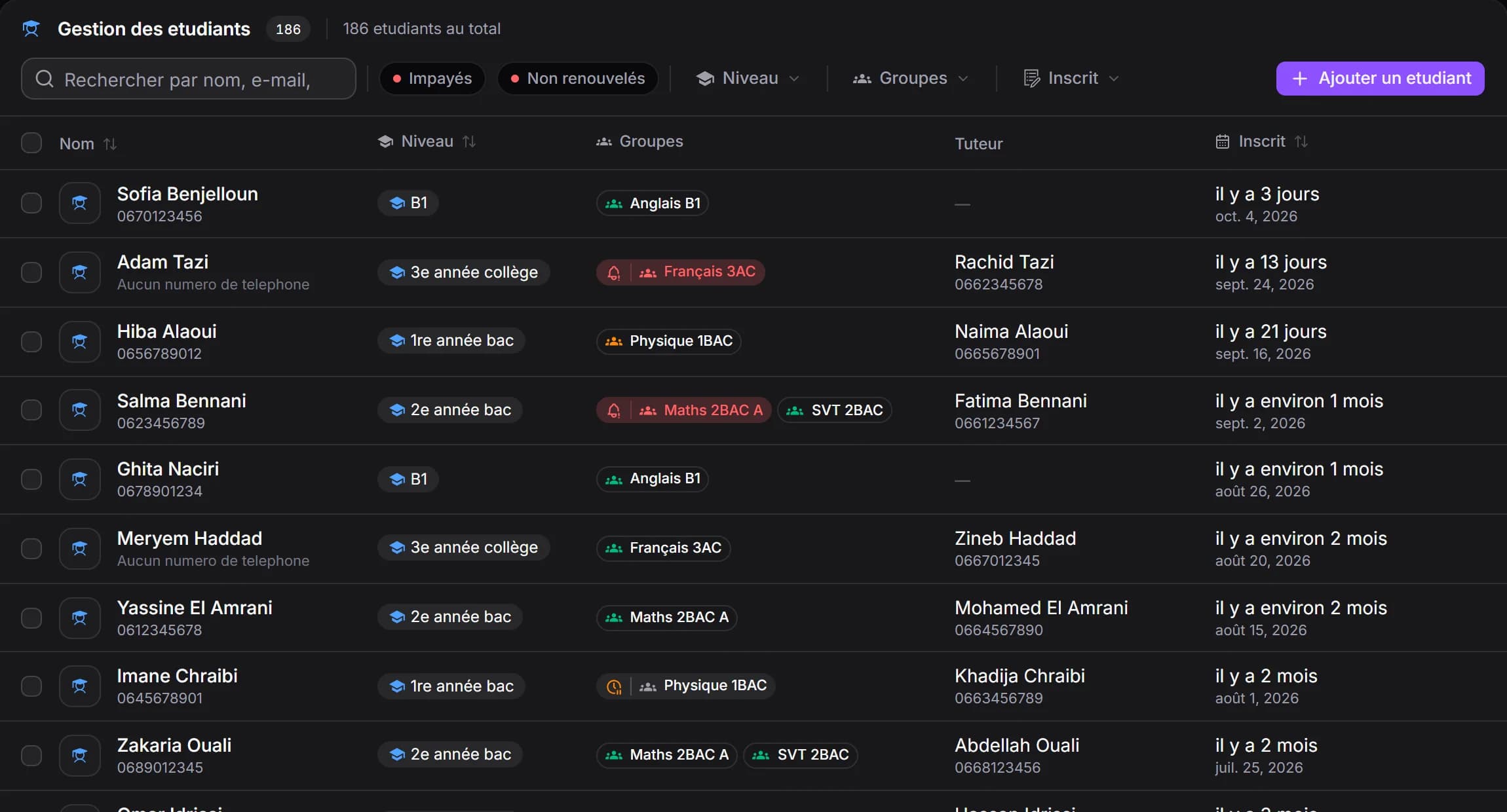Open SVT 2BAC group badge for Salma Bennani
Viewport: 1507px width, 812px height.
coord(835,411)
